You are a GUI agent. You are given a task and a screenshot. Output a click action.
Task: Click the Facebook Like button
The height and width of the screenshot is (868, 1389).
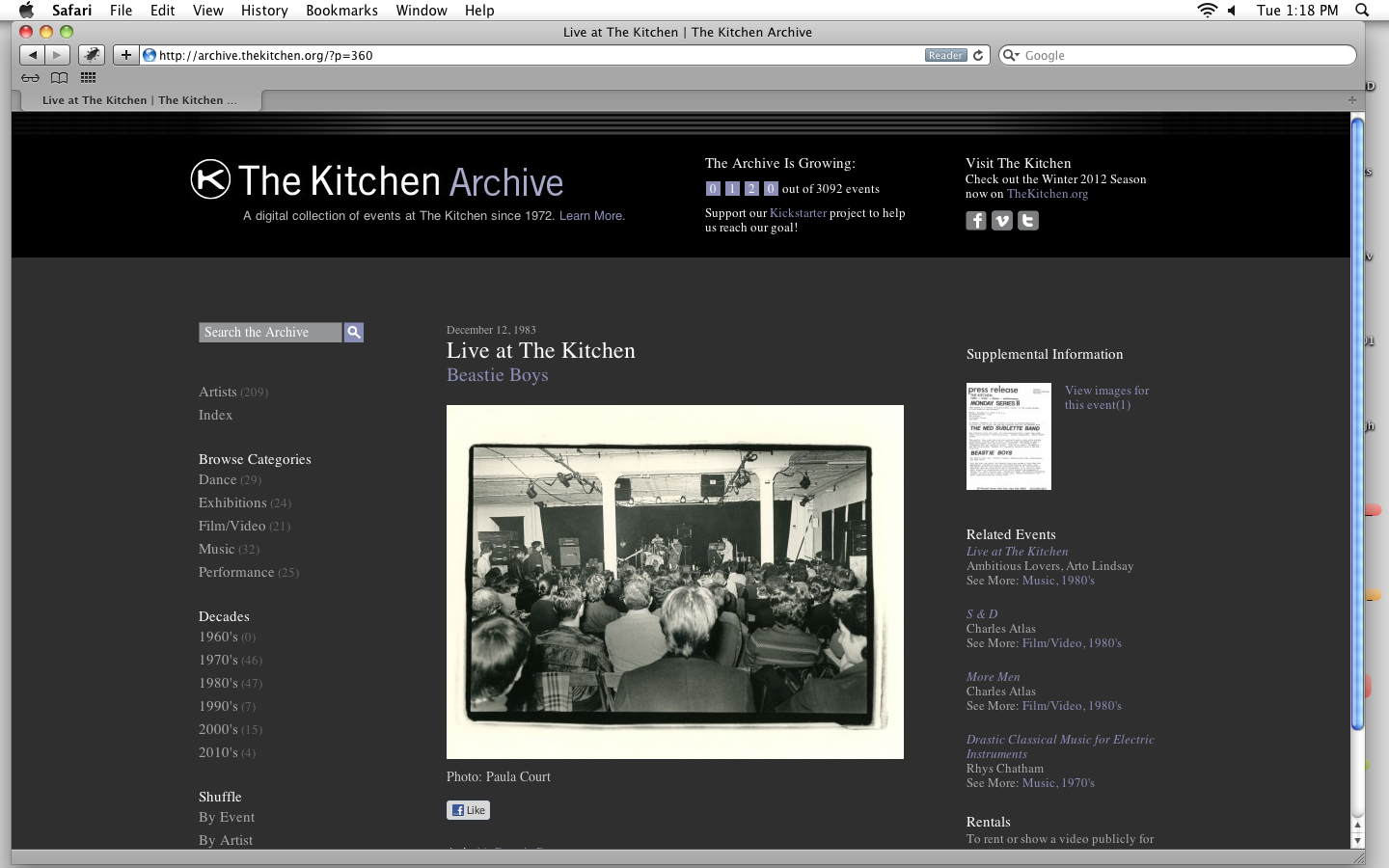click(x=469, y=810)
